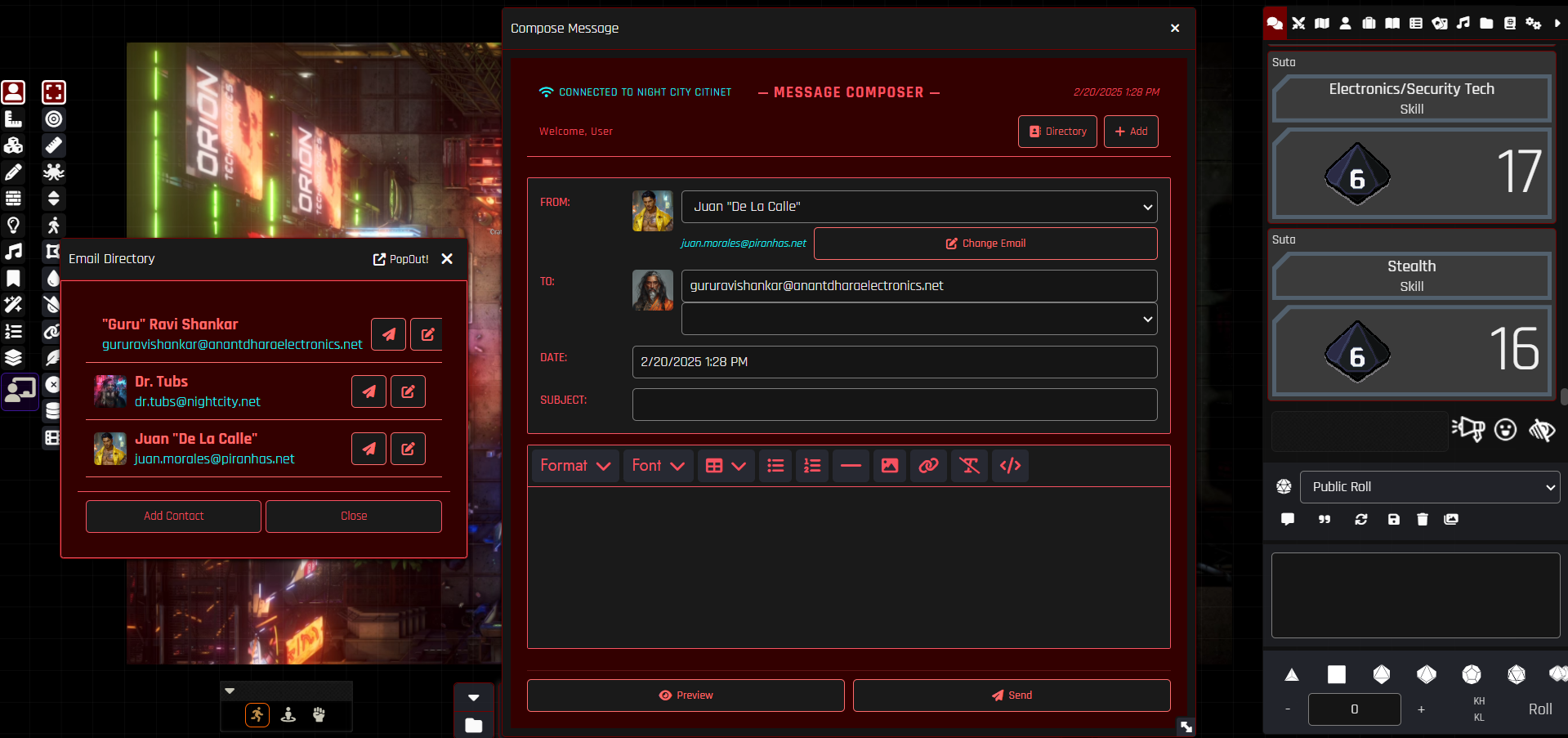The width and height of the screenshot is (1568, 738).
Task: Click the save disk icon for chat log
Action: pyautogui.click(x=1394, y=519)
